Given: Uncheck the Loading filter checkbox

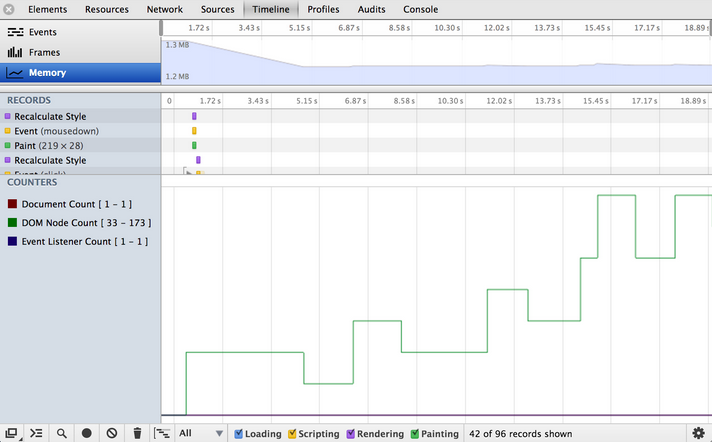Looking at the screenshot, I should (x=239, y=434).
